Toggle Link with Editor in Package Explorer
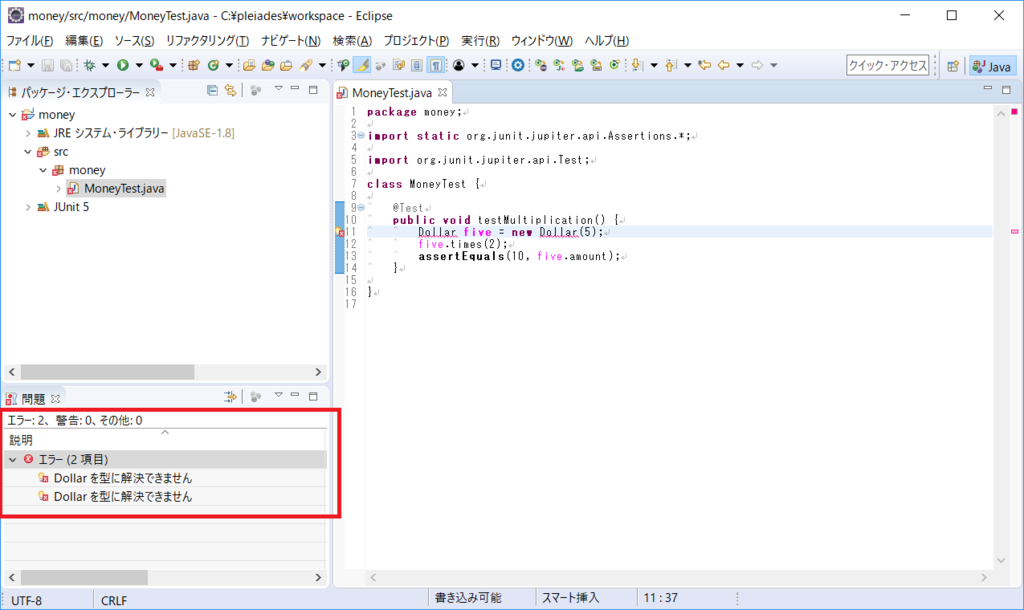 (230, 90)
